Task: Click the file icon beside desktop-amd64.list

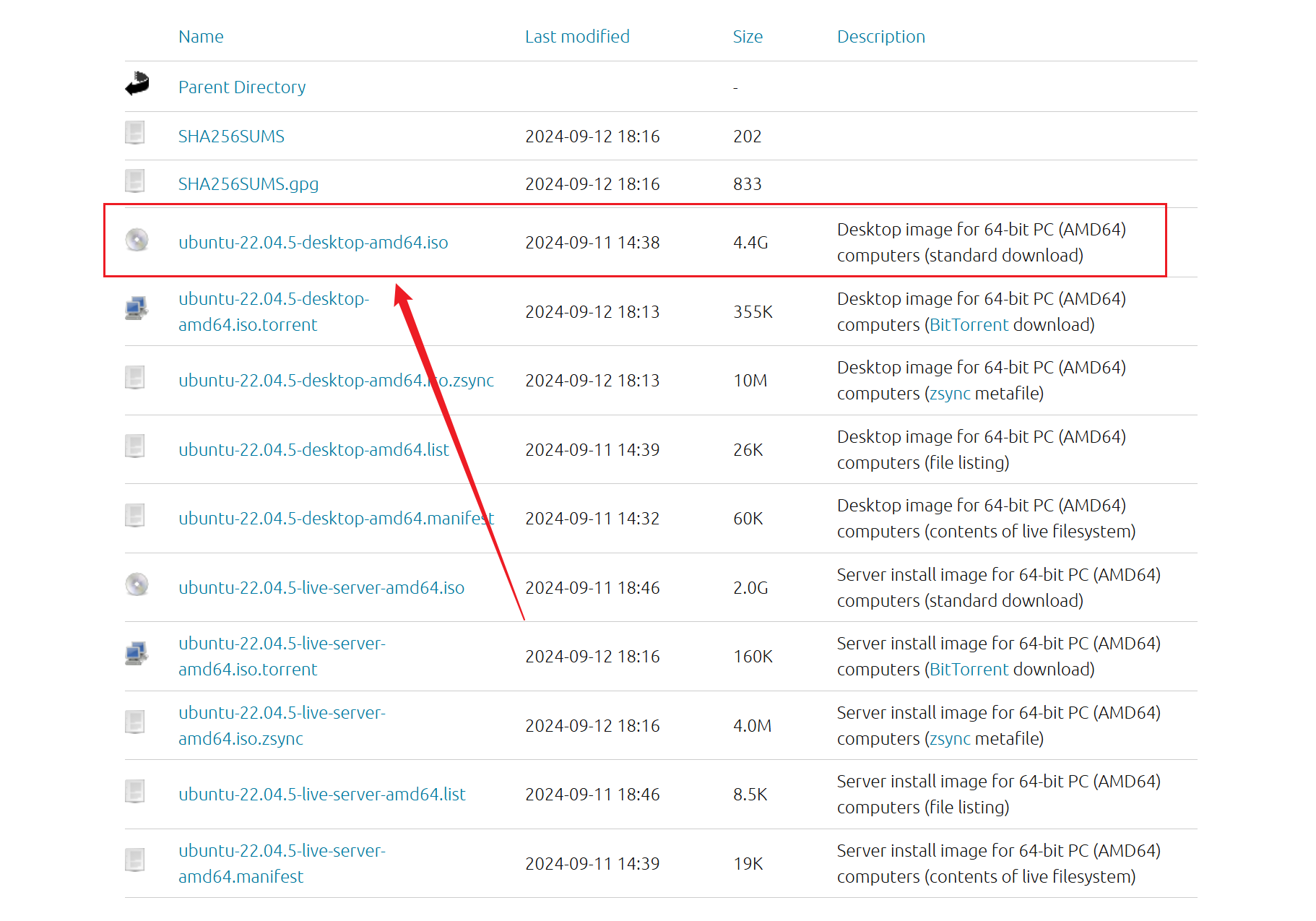Action: click(x=135, y=446)
